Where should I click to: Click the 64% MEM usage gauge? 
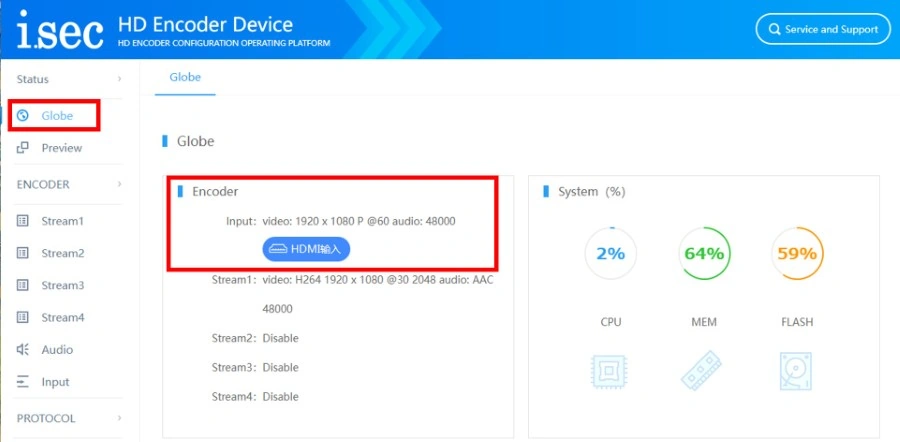tap(704, 253)
